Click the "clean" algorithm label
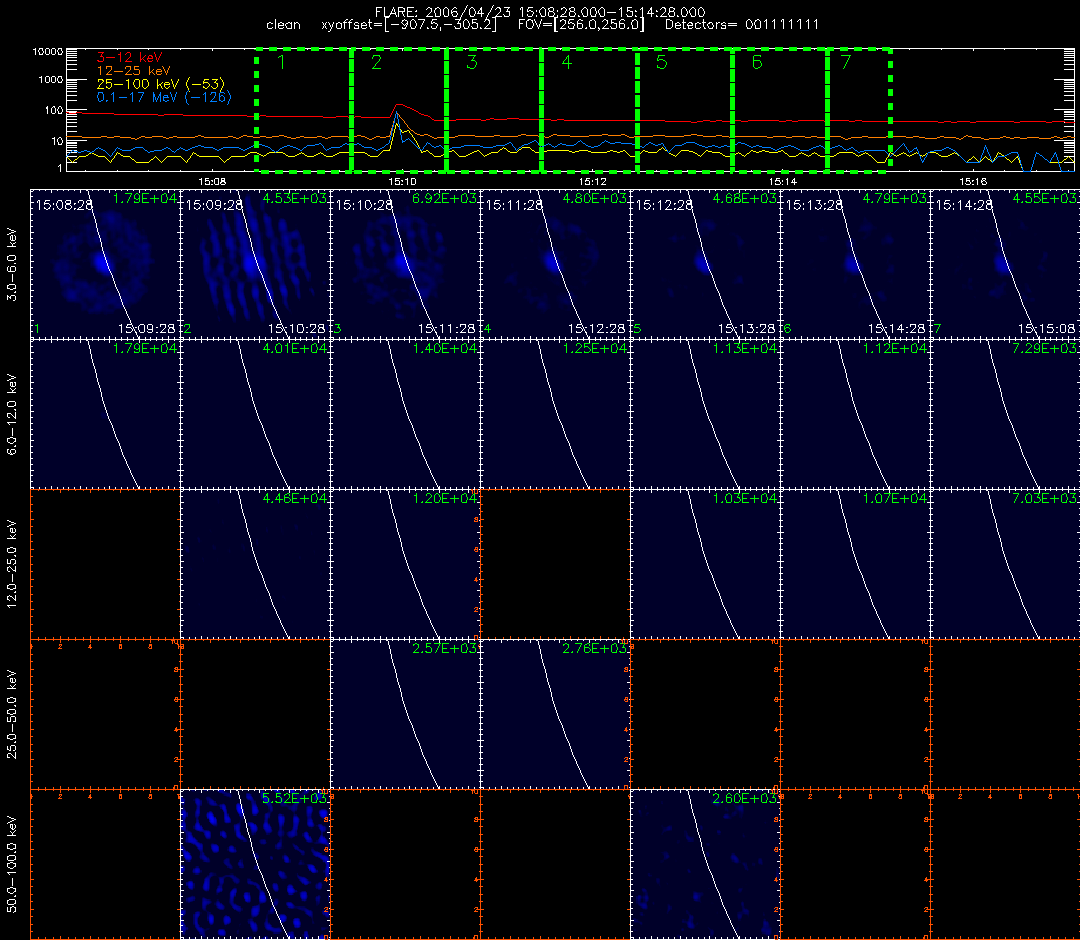The height and width of the screenshot is (940, 1080). coord(283,25)
